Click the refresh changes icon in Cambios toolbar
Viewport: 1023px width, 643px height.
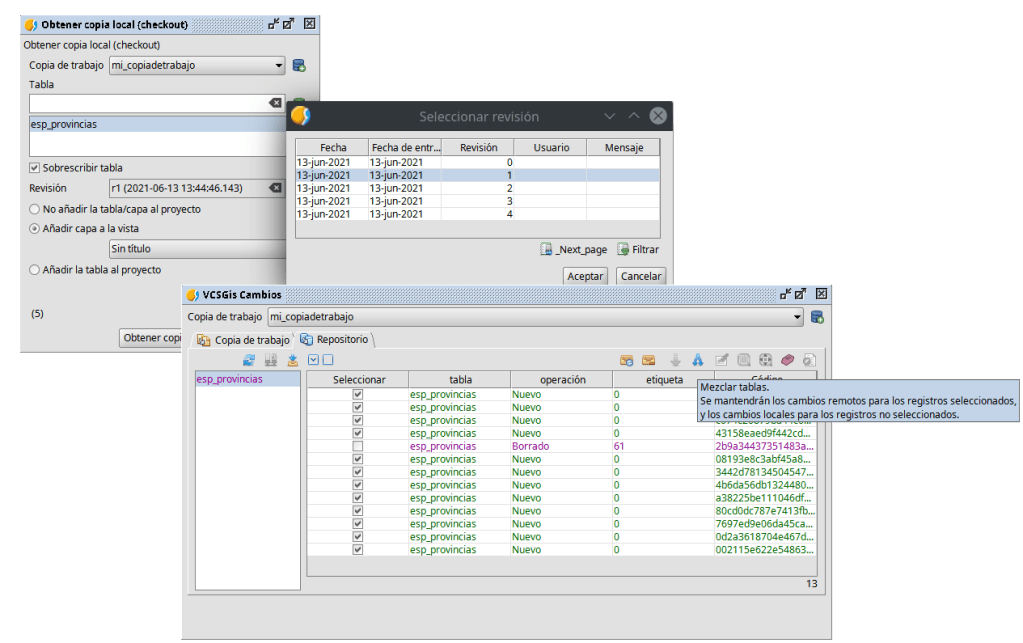point(249,360)
